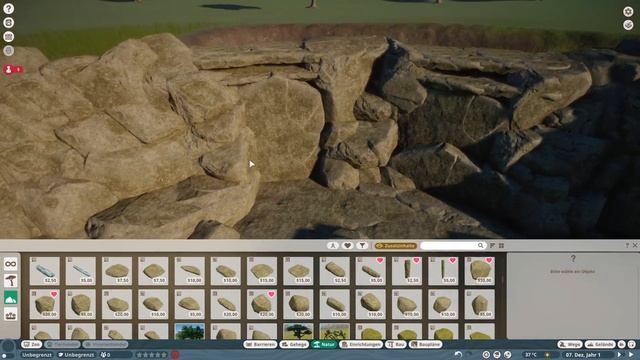Select the leafy tree photo thumbnail
Viewport: 640px width, 360px height.
(x=189, y=331)
